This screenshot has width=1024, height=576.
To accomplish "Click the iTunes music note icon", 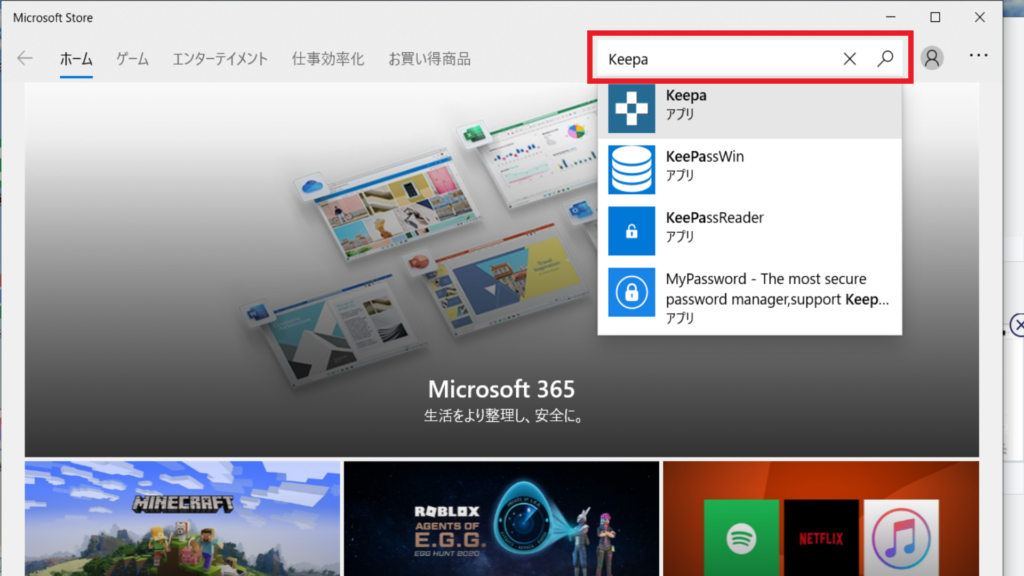I will coord(901,538).
